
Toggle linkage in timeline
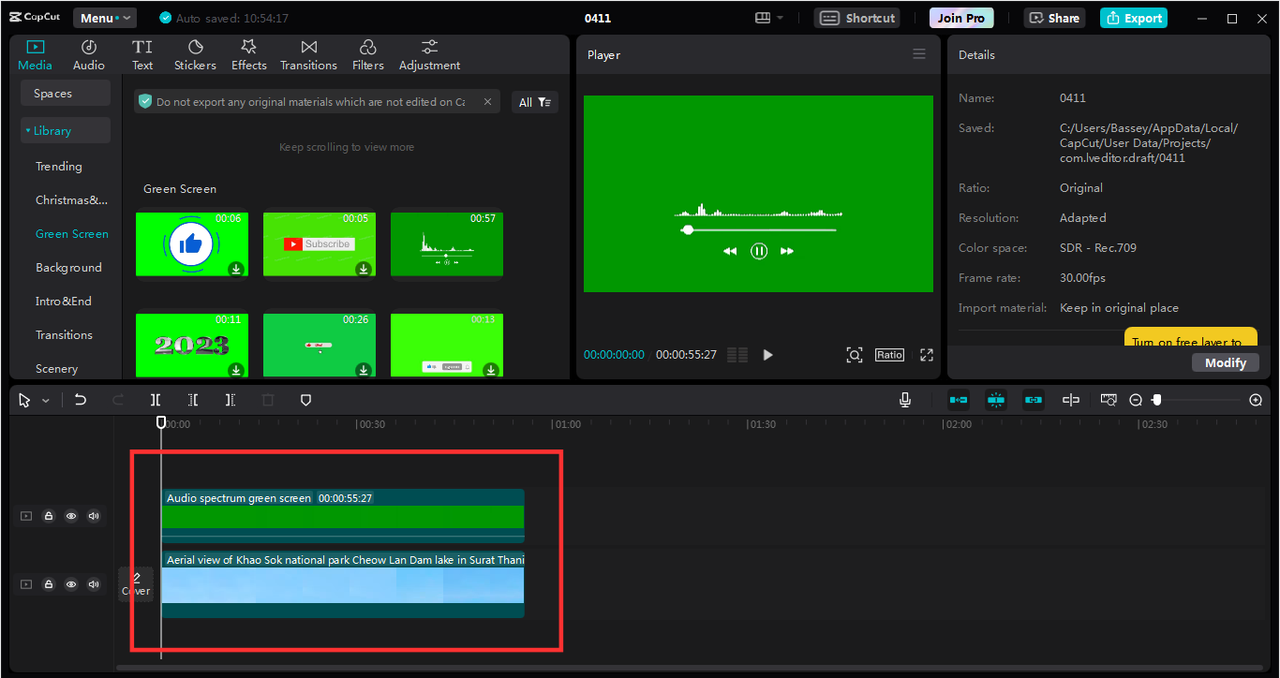(x=1034, y=400)
